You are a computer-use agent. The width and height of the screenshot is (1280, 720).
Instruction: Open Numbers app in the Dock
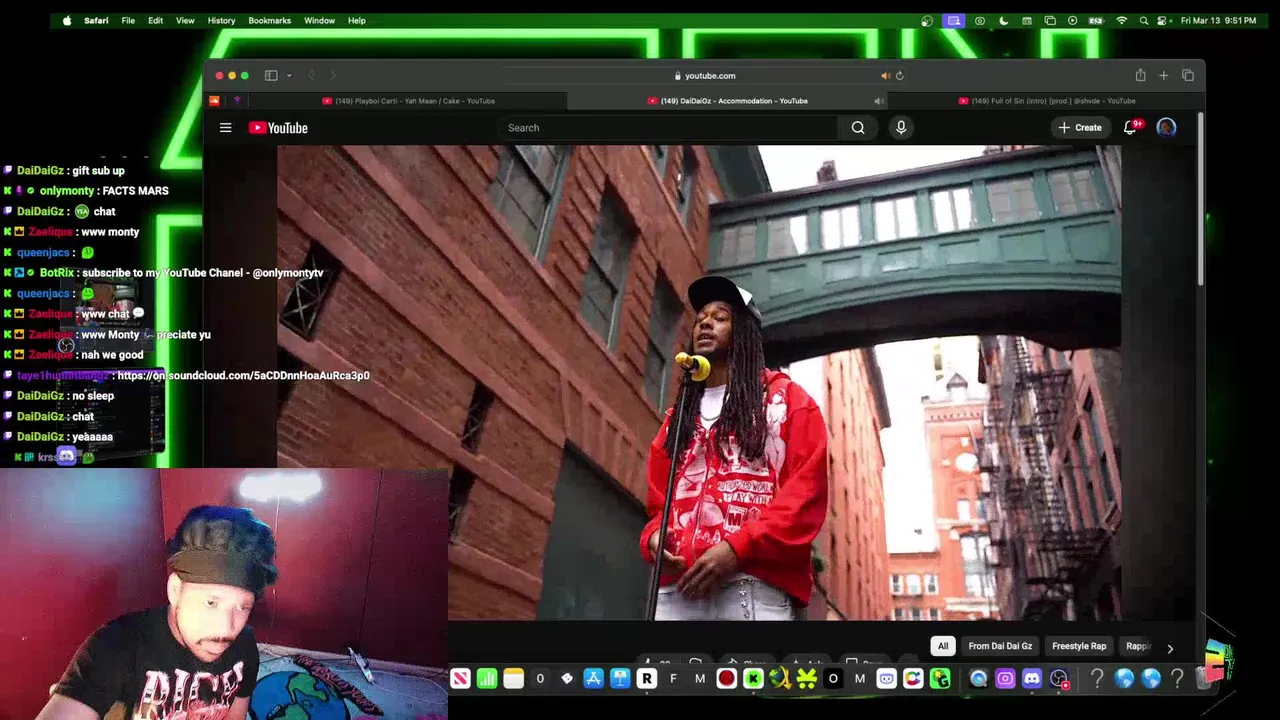click(x=487, y=679)
